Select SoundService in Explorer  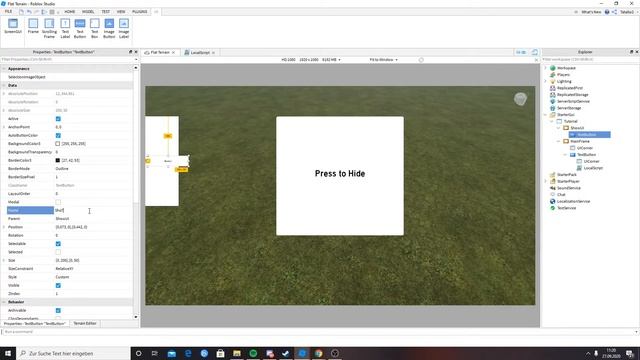click(569, 188)
